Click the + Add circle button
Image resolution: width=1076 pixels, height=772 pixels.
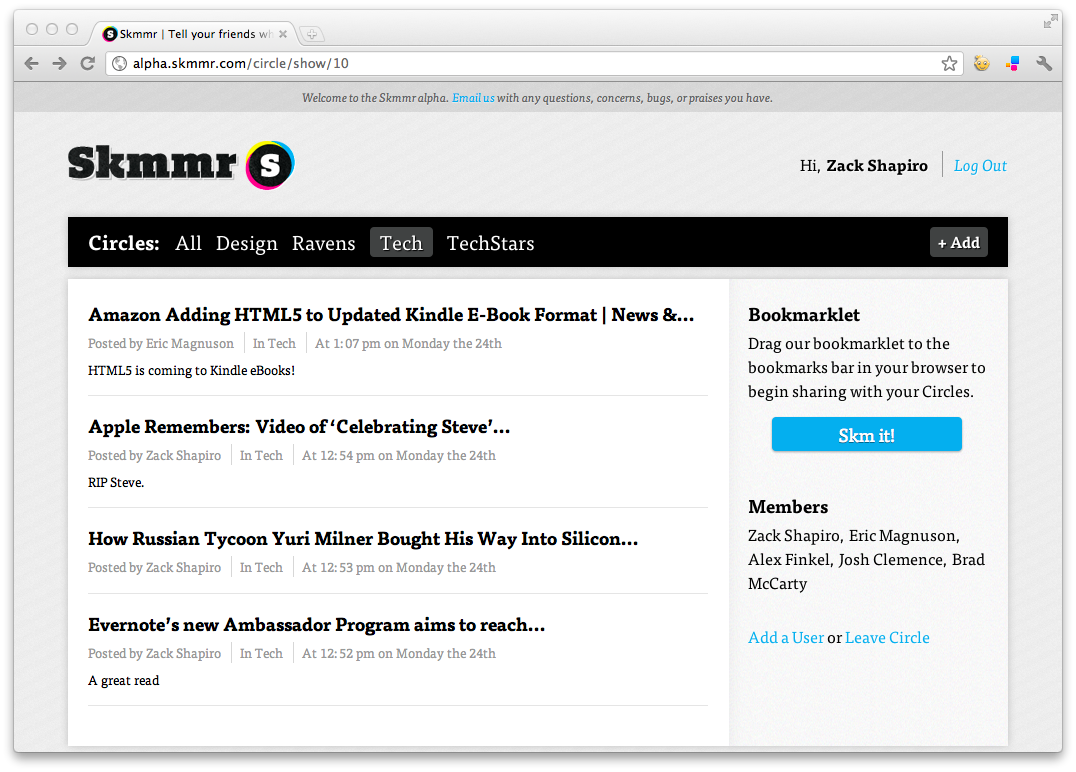[x=959, y=242]
